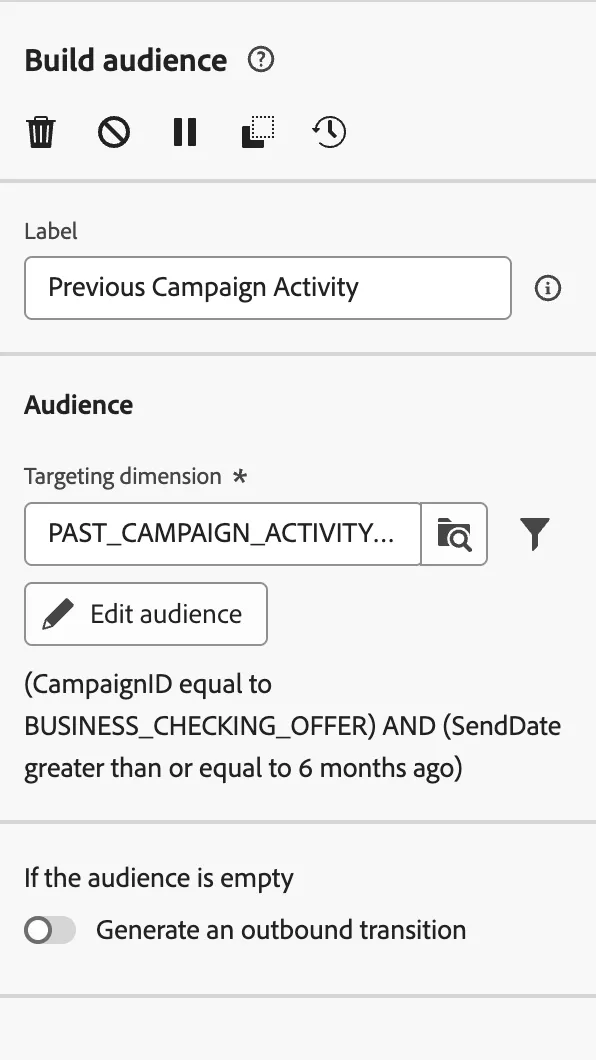The width and height of the screenshot is (596, 1060).
Task: Open the Edit audience button
Action: [x=146, y=614]
